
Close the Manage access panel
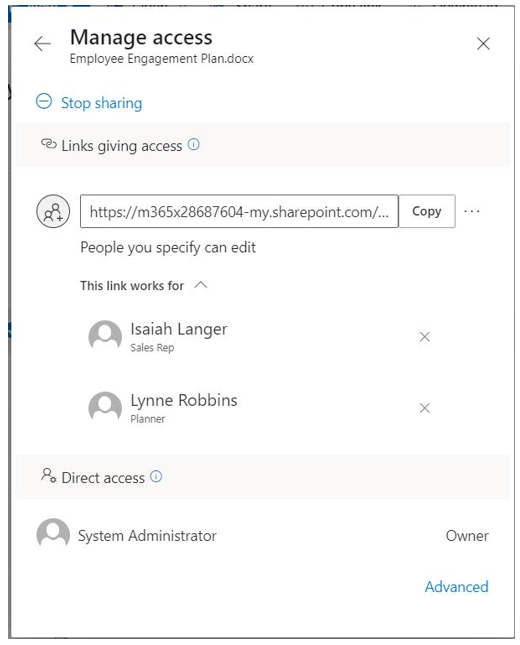coord(483,44)
